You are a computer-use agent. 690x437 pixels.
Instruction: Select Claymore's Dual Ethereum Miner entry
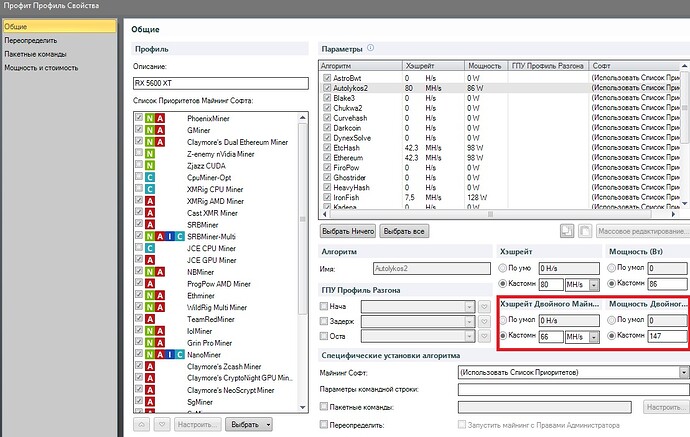coord(237,142)
